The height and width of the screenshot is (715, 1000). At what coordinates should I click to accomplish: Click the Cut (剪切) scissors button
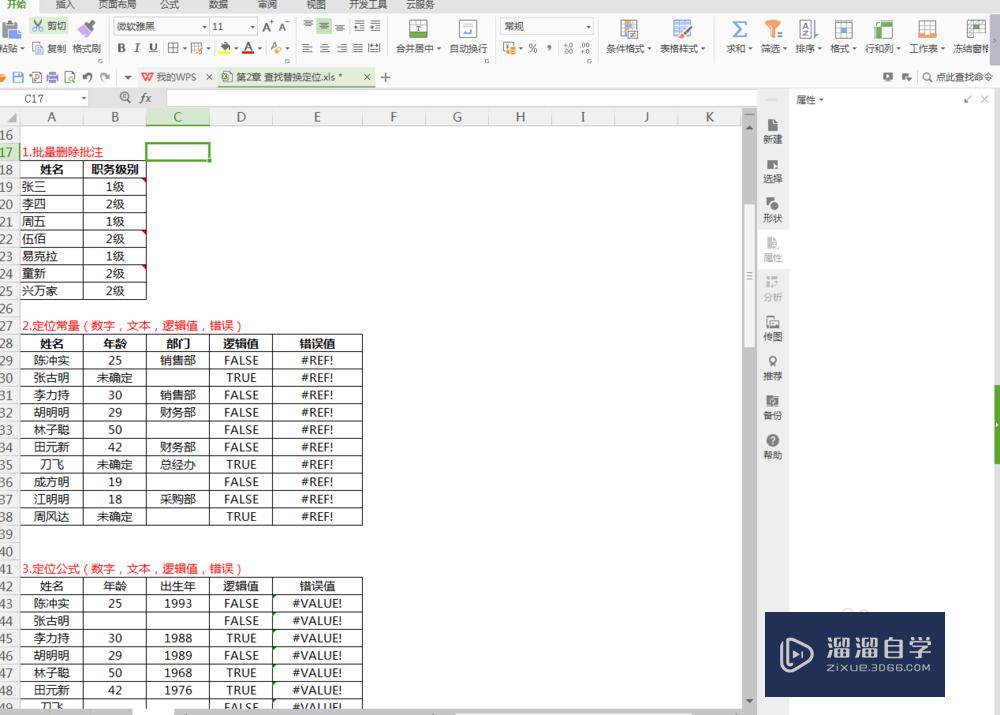(x=48, y=26)
